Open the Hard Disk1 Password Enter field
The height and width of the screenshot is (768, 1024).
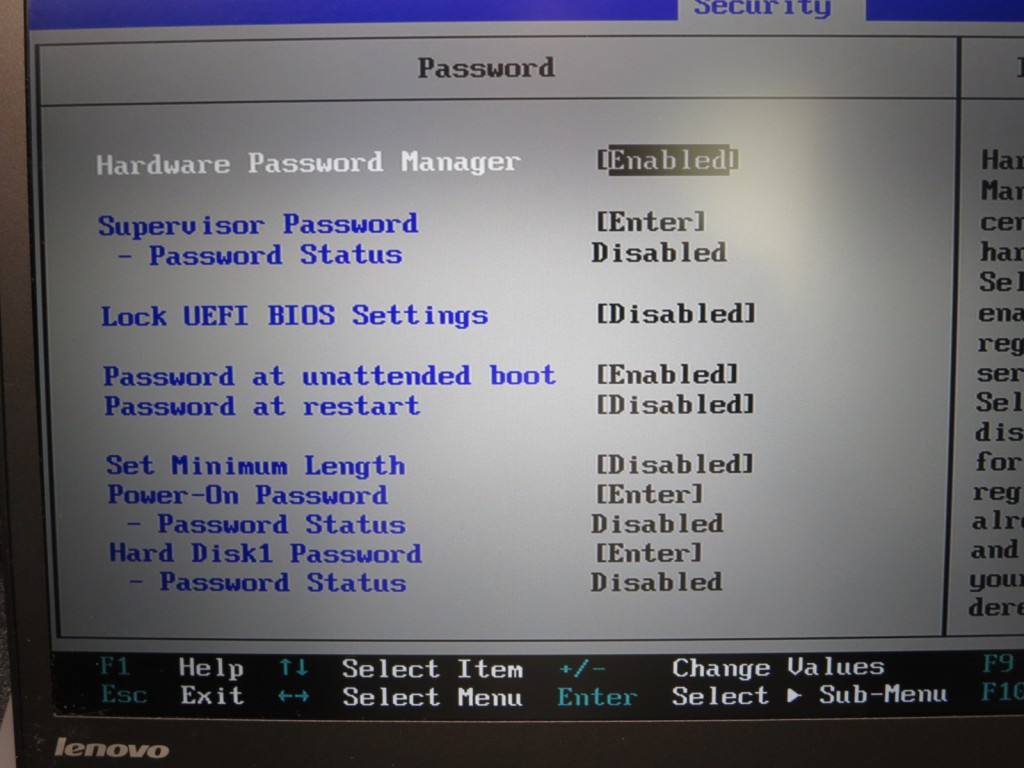pos(648,553)
